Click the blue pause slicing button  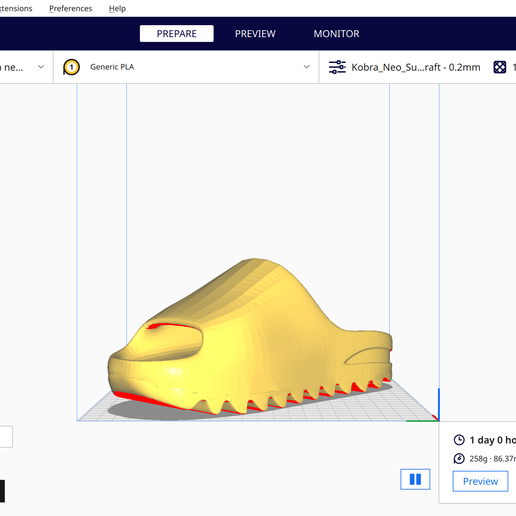(415, 479)
